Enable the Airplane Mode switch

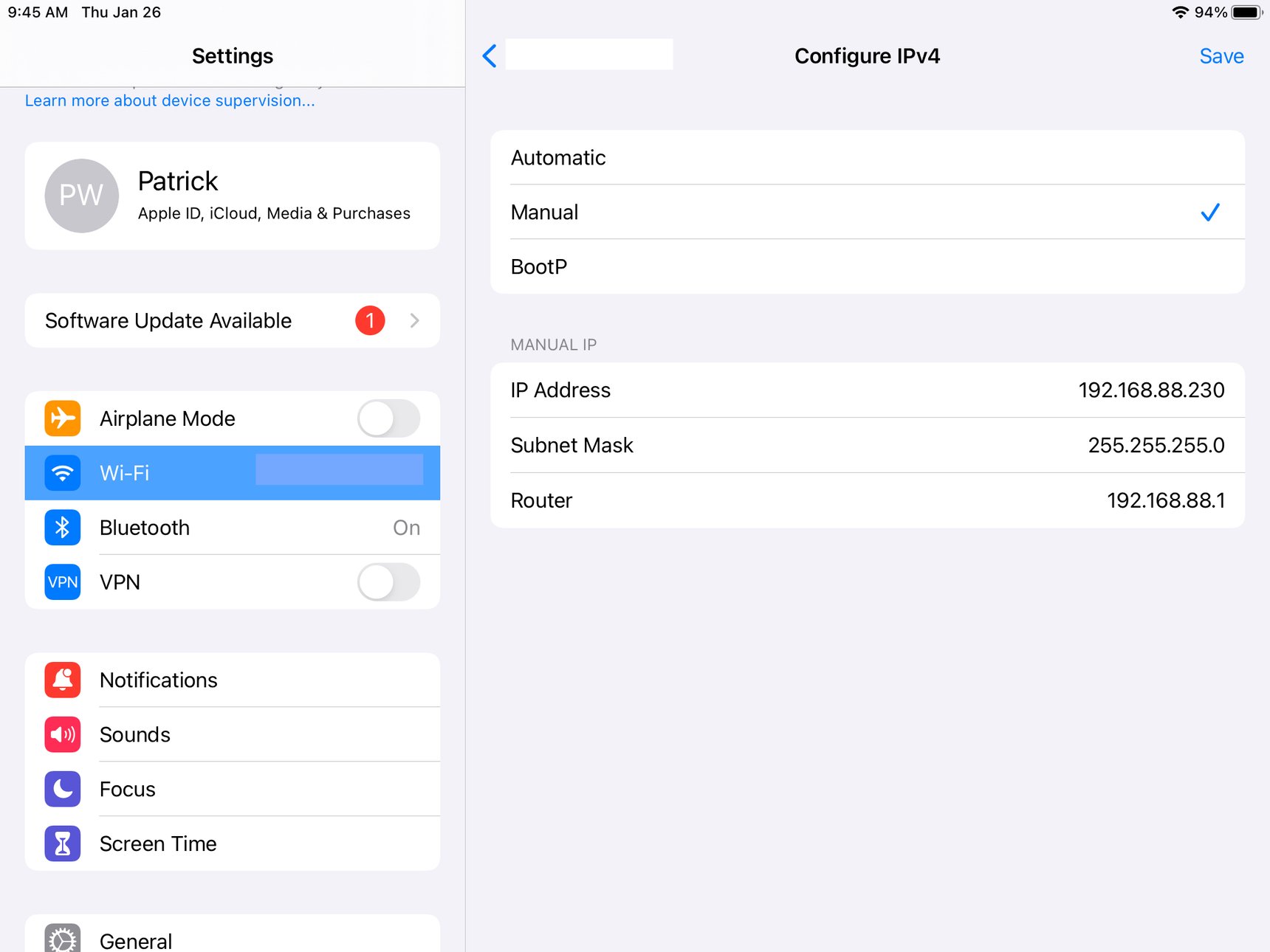pos(388,418)
